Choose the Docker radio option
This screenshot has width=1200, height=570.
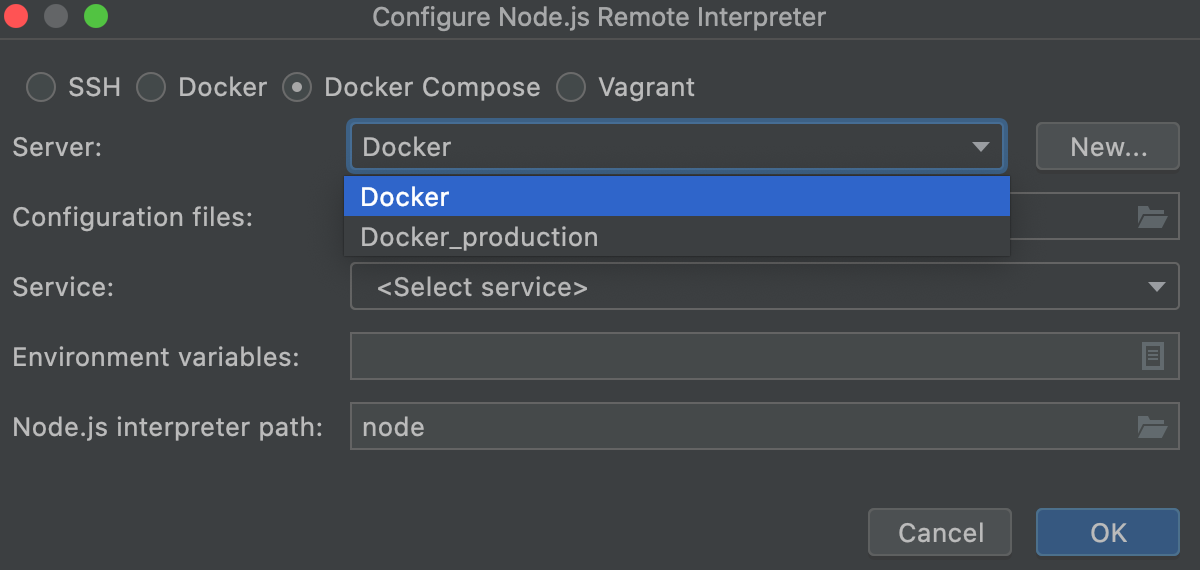tap(151, 88)
